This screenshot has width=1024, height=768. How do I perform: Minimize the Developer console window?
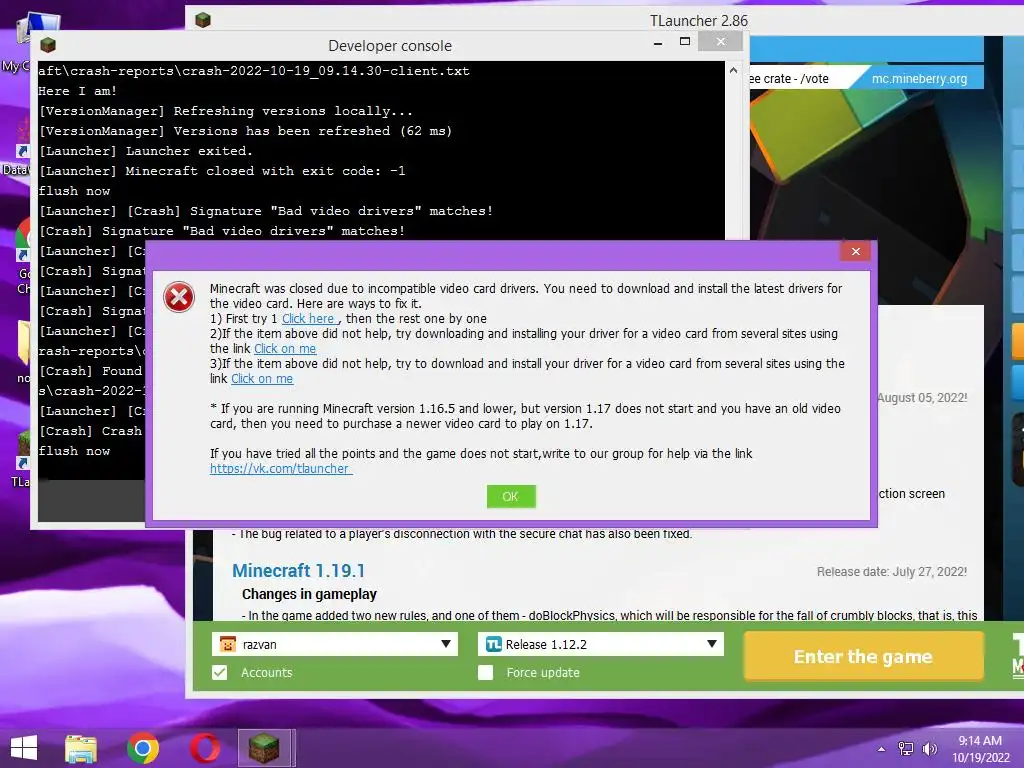pos(658,42)
